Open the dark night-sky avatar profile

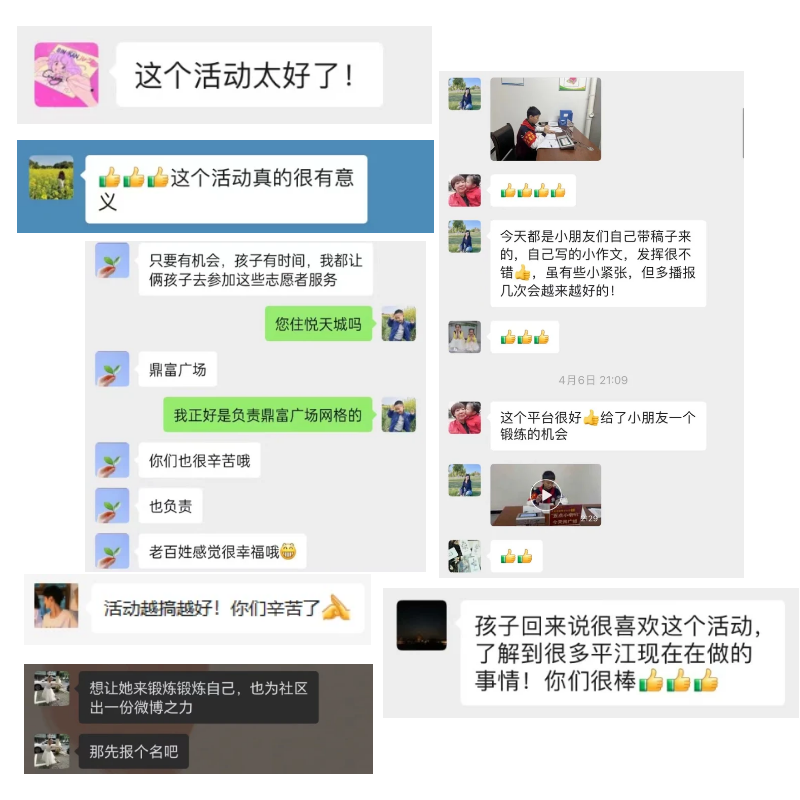[x=421, y=625]
